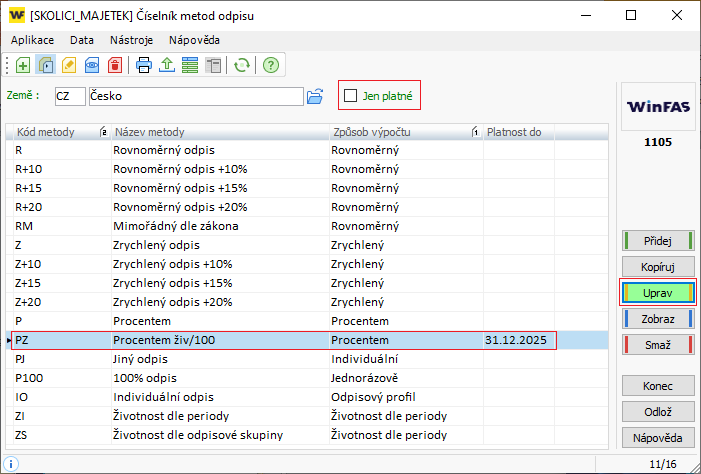Click the CZ country code field
The height and width of the screenshot is (474, 701).
pyautogui.click(x=70, y=96)
